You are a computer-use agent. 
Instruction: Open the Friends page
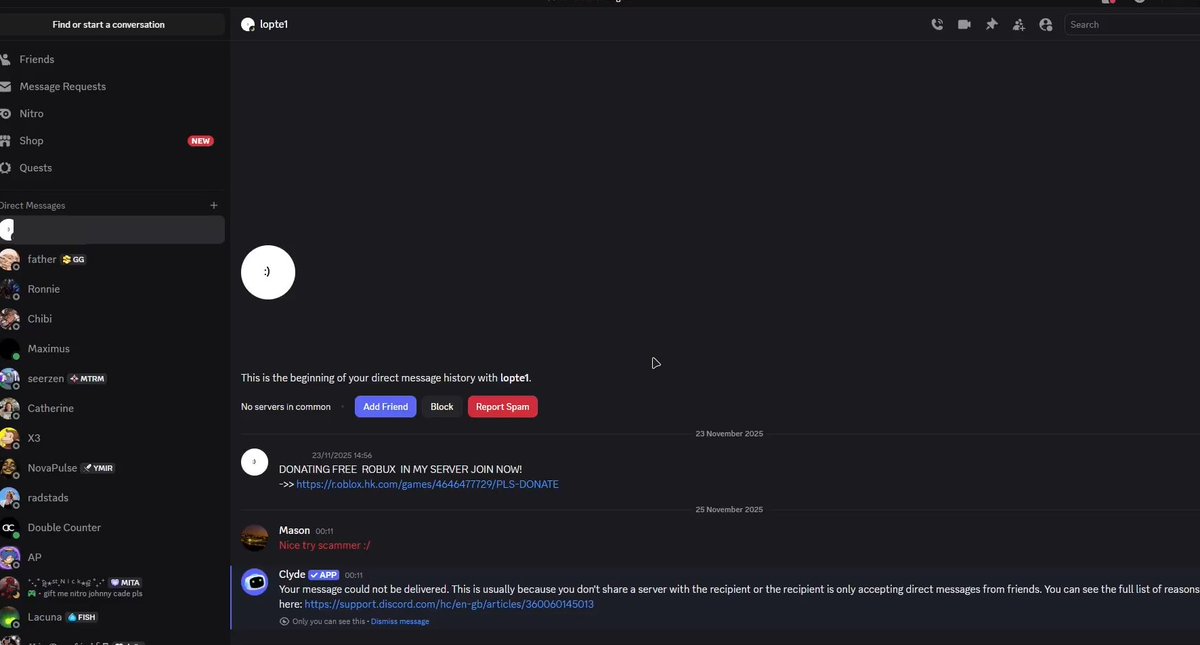(112, 59)
